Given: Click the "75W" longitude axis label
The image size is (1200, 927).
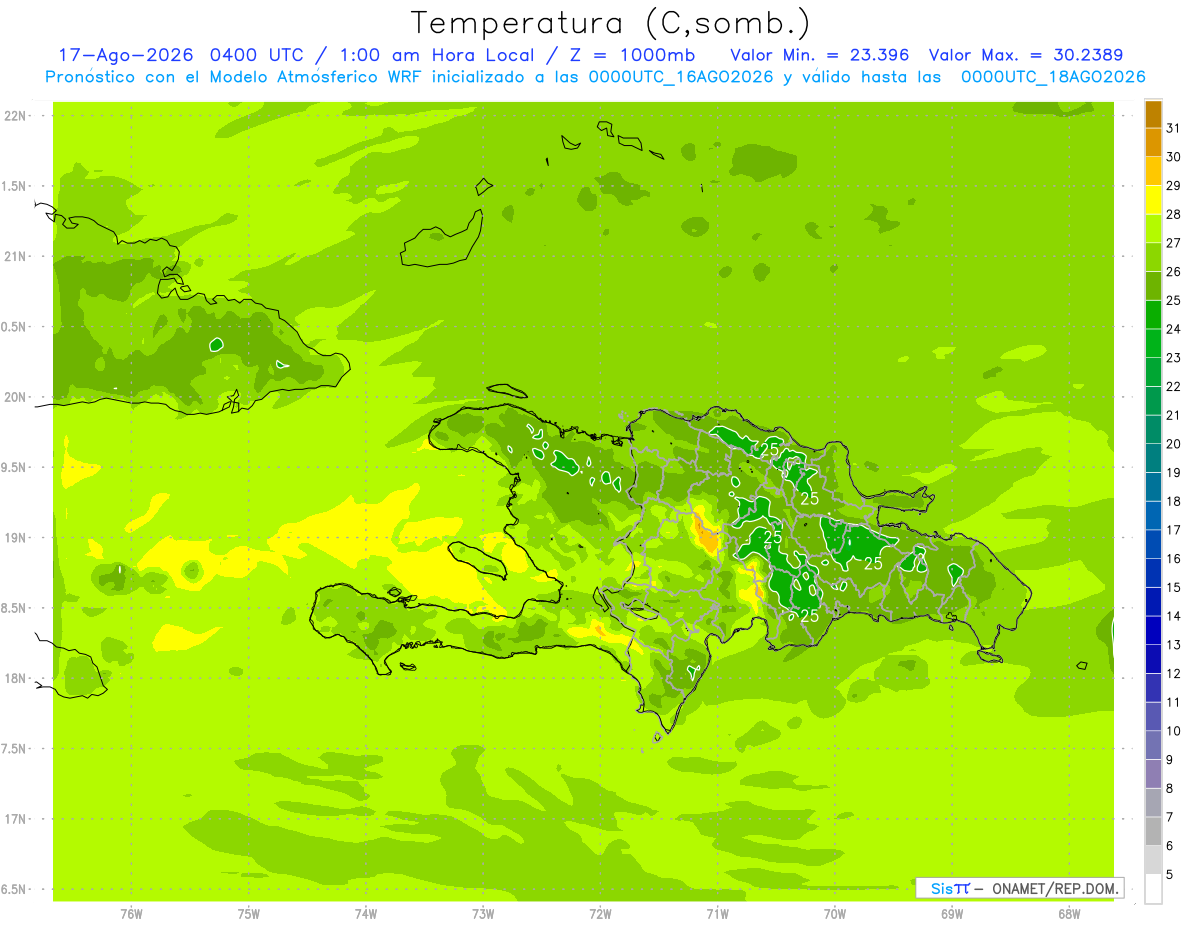Looking at the screenshot, I should (249, 914).
